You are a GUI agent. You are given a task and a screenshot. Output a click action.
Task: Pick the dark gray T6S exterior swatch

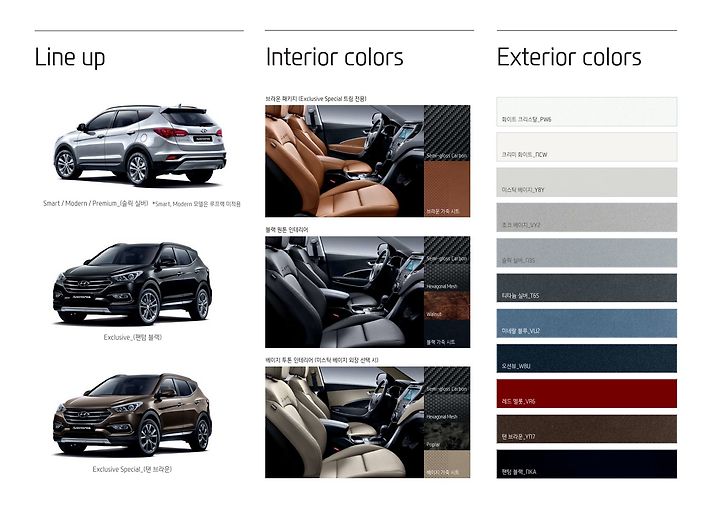pyautogui.click(x=586, y=288)
